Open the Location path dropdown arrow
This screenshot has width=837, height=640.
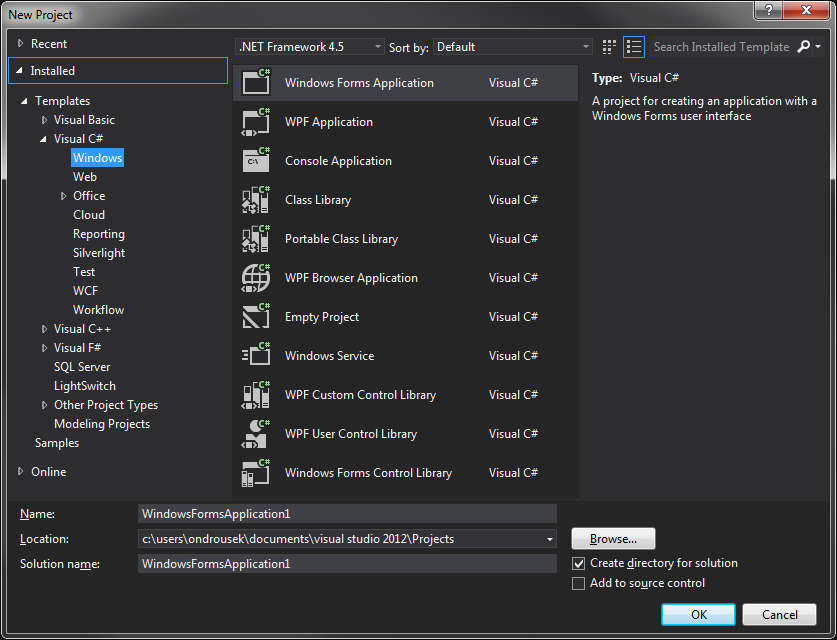coord(549,539)
